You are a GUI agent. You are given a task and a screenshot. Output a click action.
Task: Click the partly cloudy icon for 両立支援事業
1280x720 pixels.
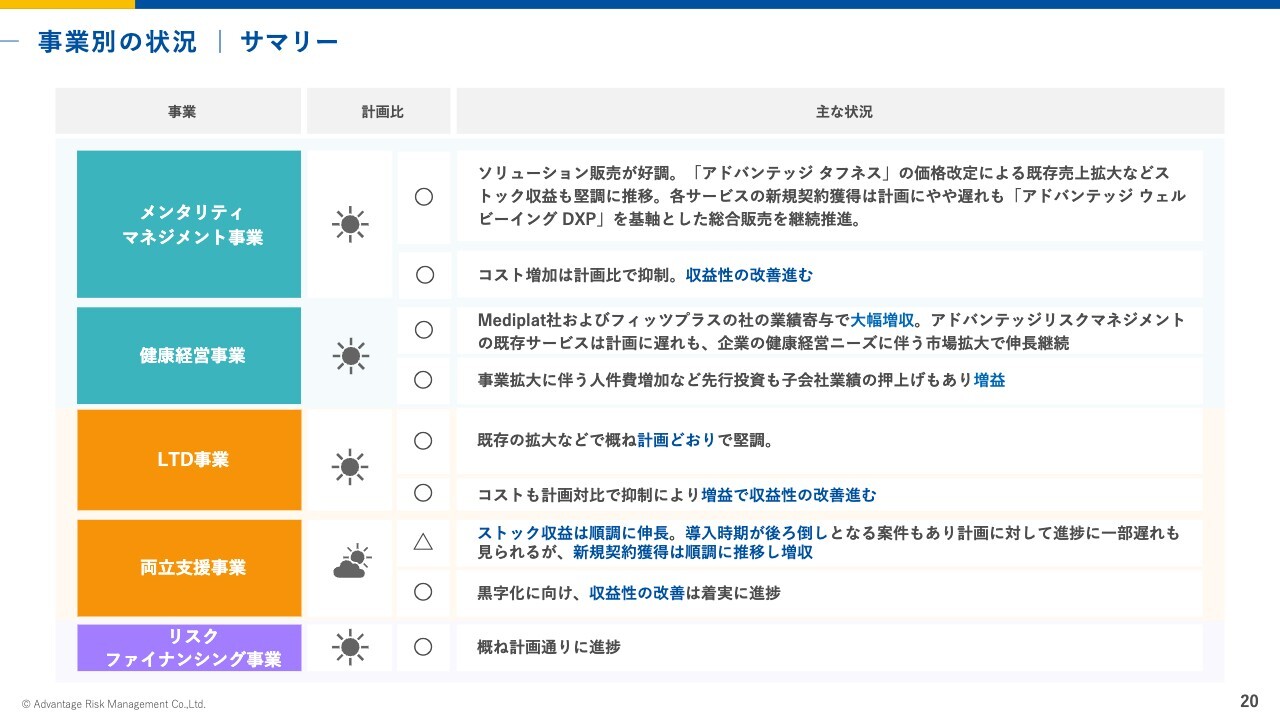[x=350, y=563]
